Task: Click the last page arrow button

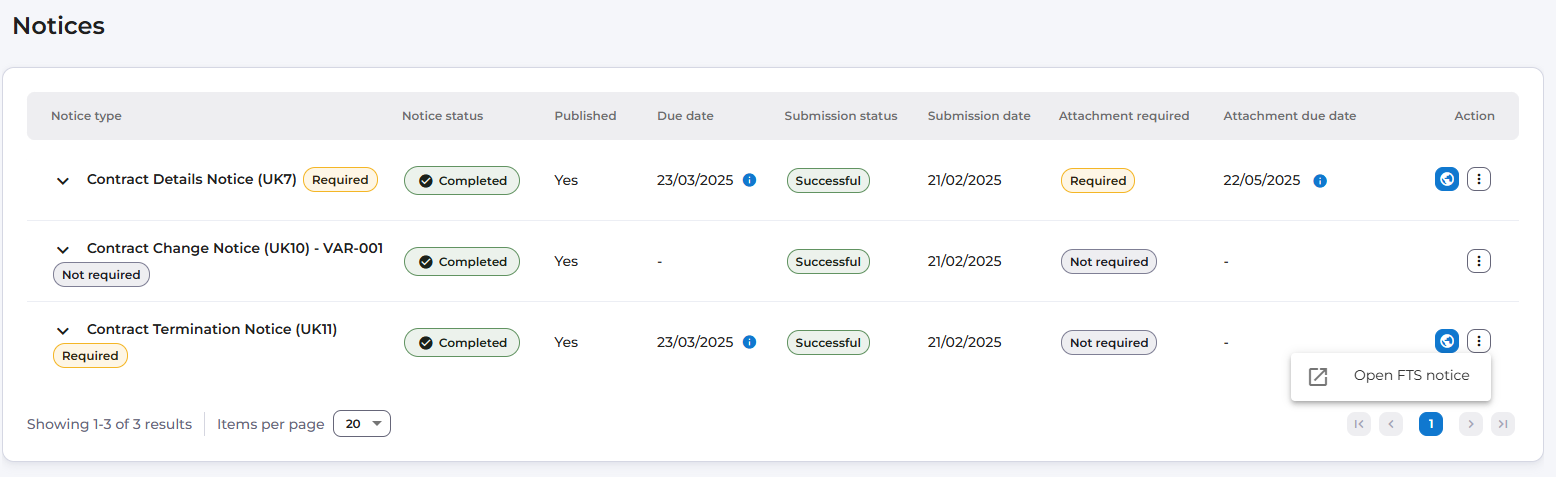Action: 1503,424
